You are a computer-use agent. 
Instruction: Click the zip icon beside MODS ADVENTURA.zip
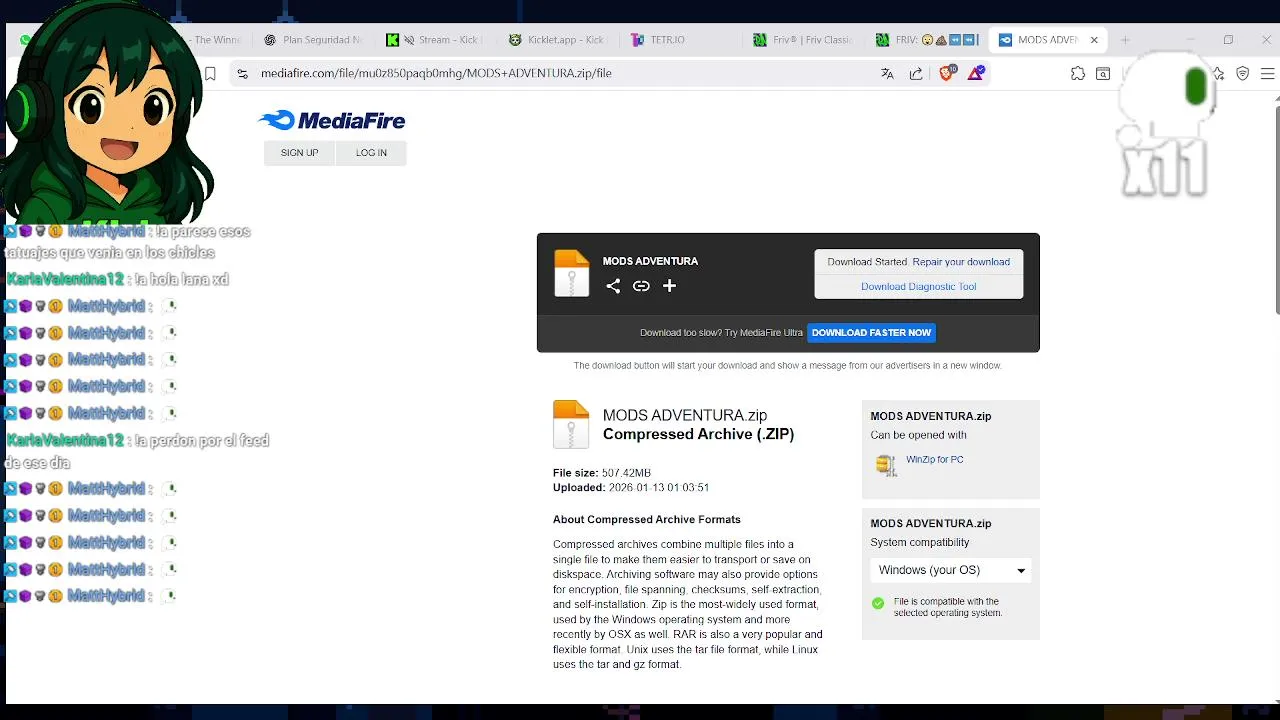click(x=571, y=424)
